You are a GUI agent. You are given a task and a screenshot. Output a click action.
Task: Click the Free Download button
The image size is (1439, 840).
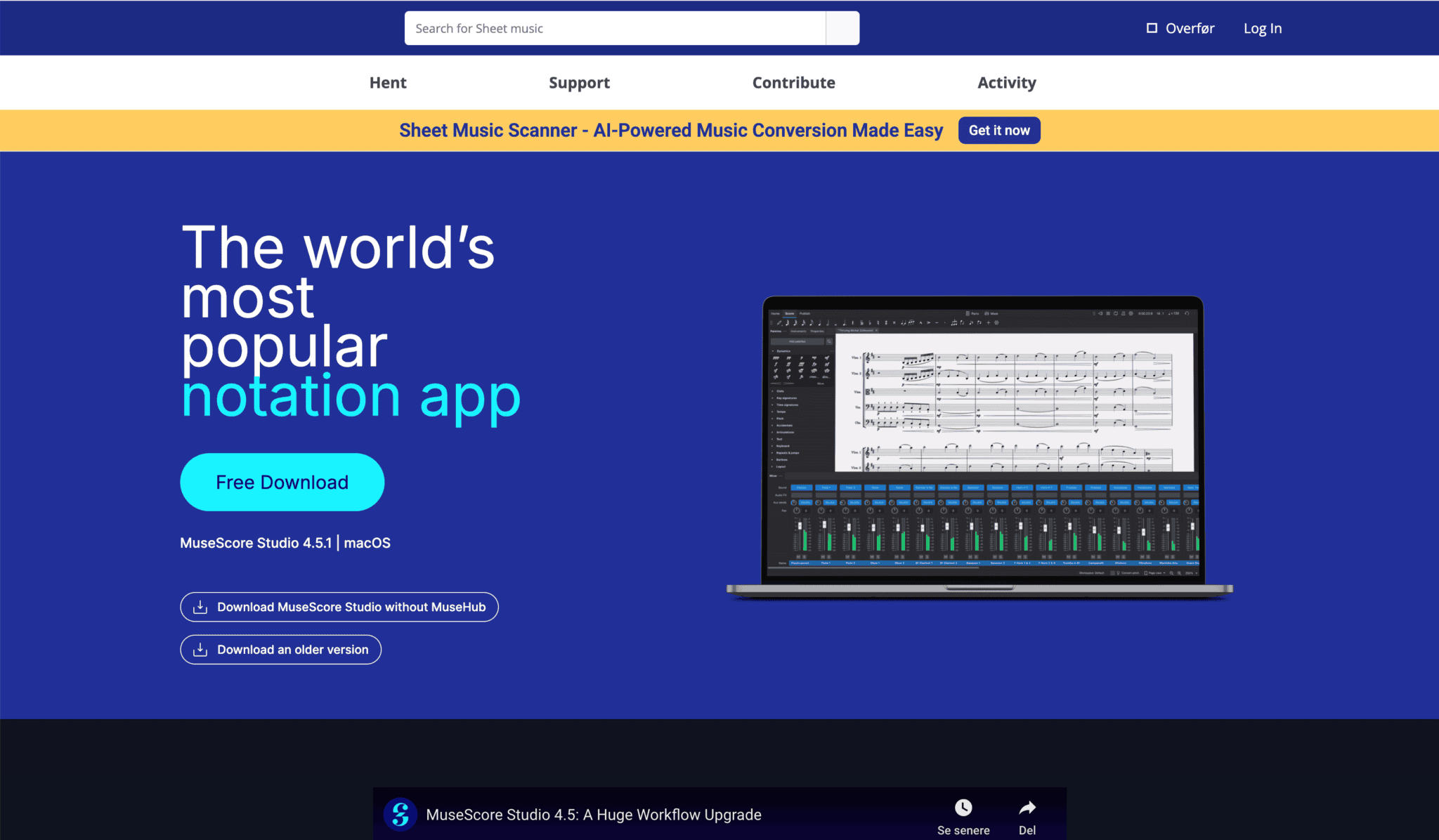click(282, 483)
